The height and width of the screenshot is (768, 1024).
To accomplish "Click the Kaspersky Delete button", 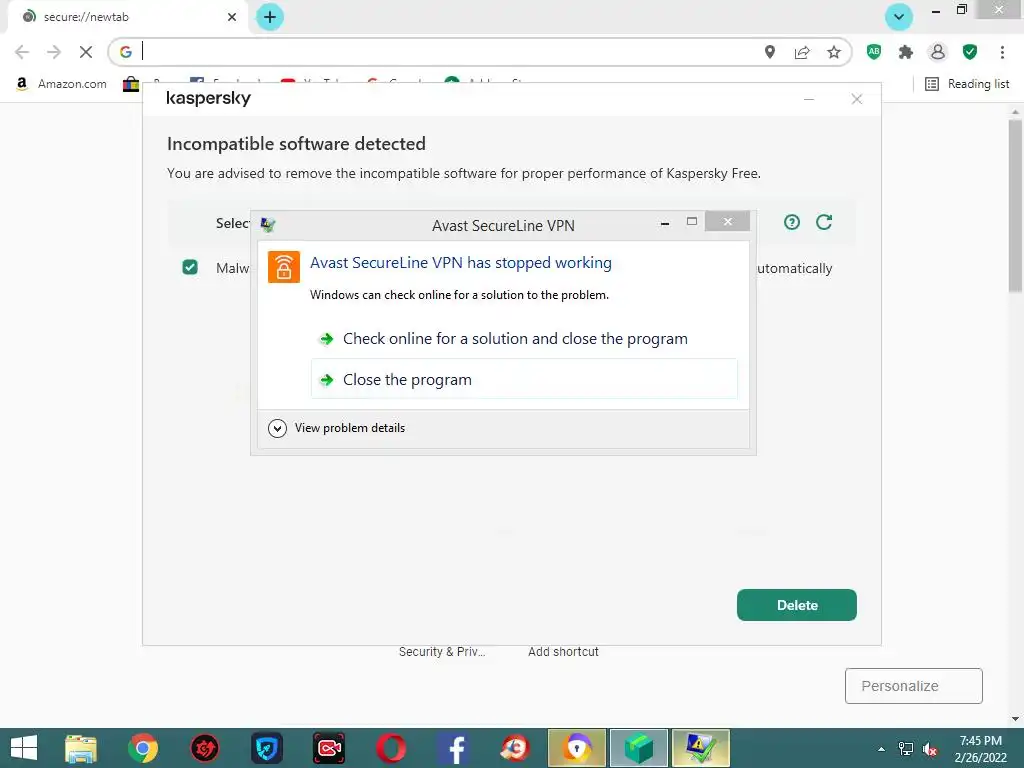I will 797,605.
